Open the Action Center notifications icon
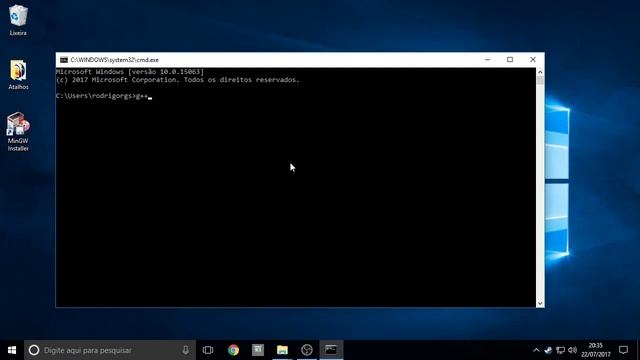640x360 pixels. click(x=623, y=350)
